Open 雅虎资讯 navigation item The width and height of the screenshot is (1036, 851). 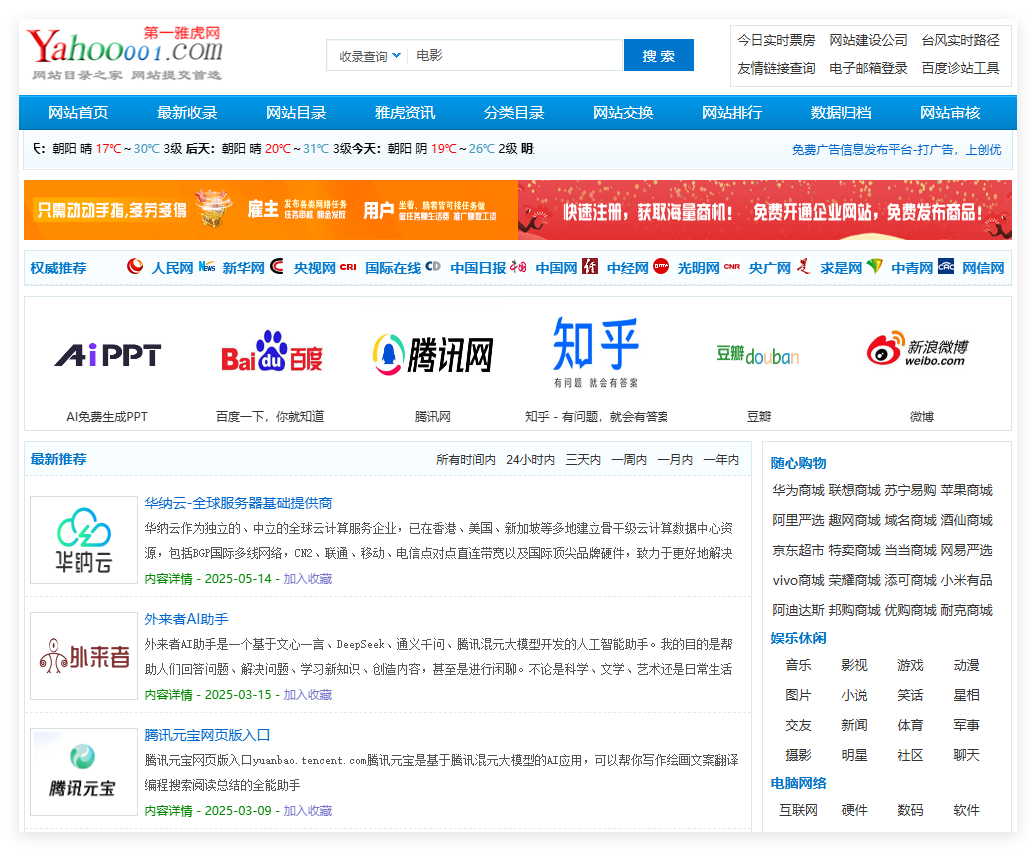[x=405, y=113]
